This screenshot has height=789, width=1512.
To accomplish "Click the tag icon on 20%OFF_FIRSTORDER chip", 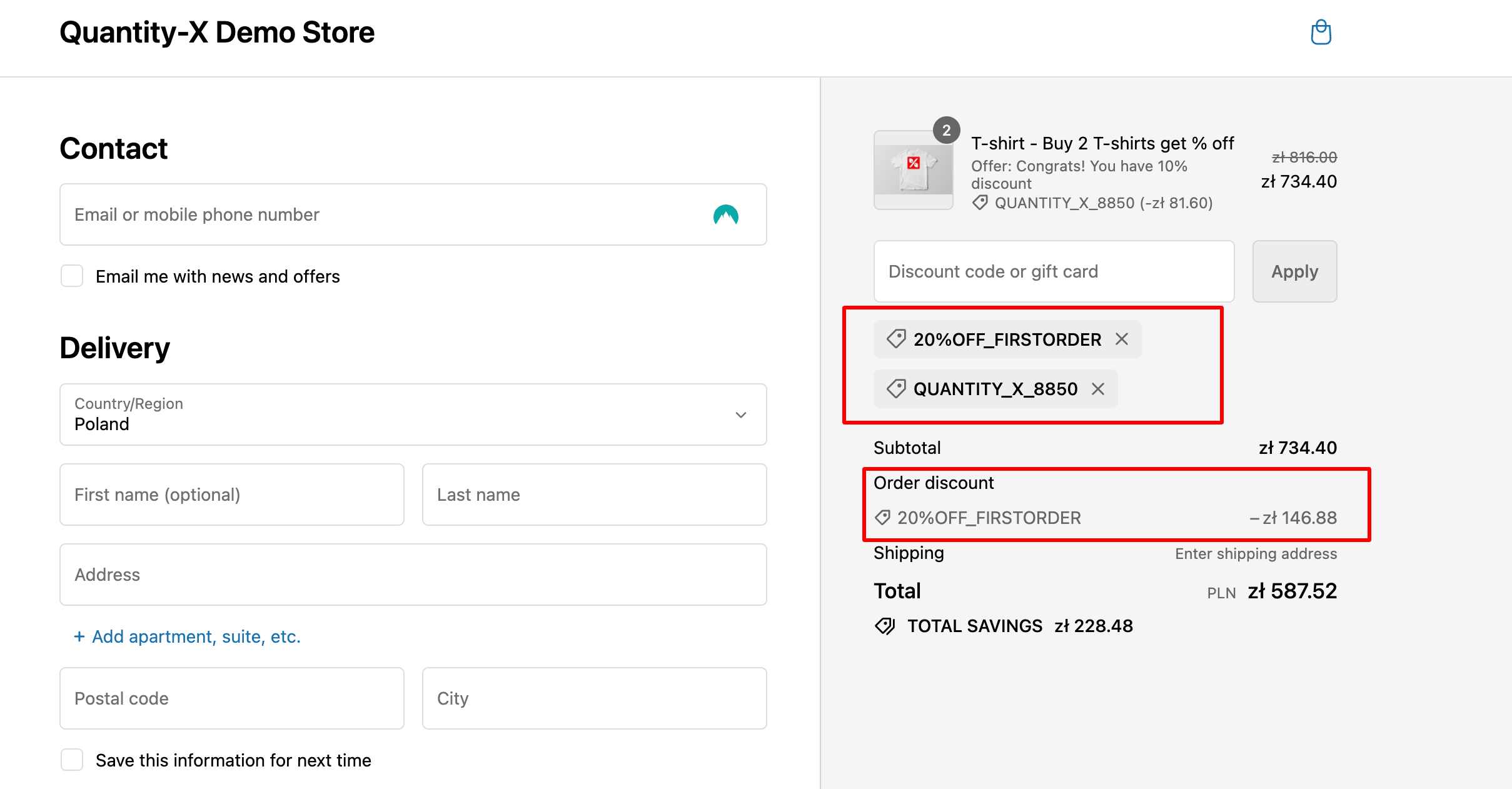I will [x=896, y=339].
